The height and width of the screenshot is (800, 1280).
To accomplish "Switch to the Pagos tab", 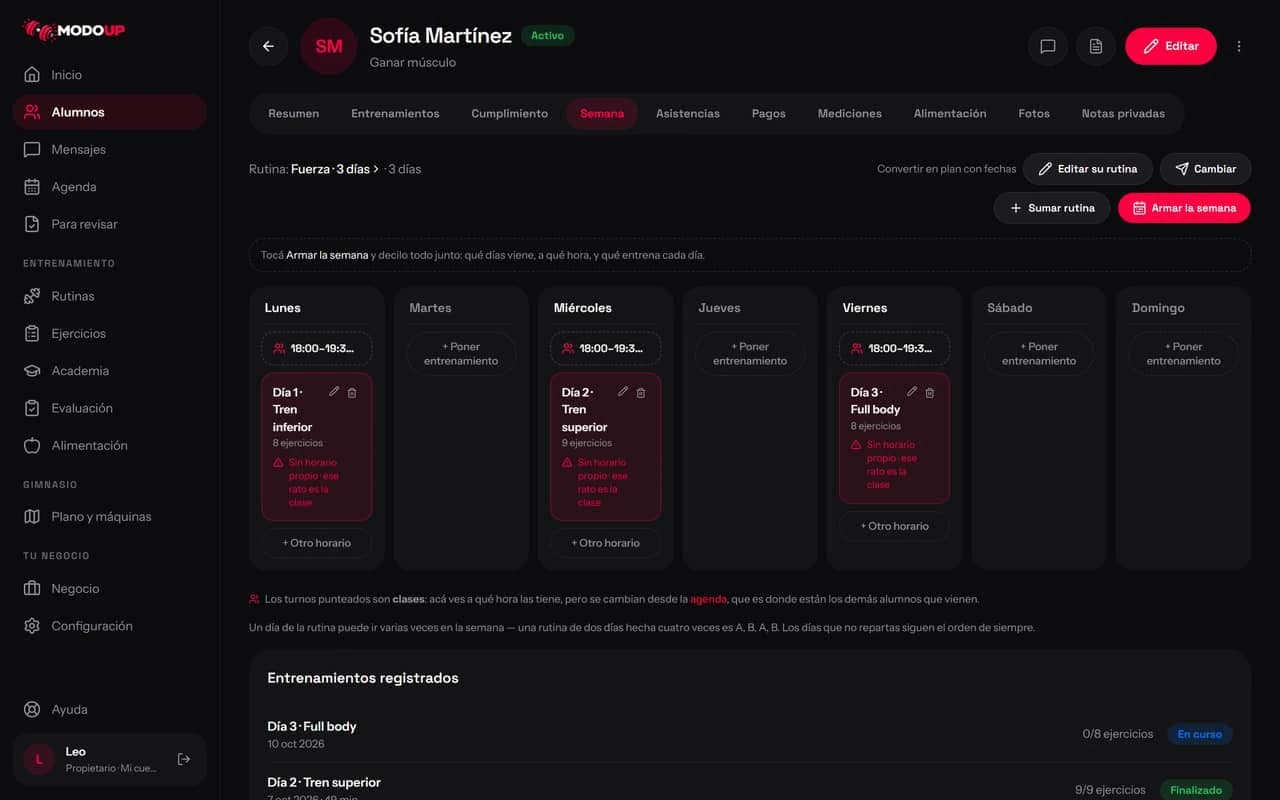I will coord(769,114).
